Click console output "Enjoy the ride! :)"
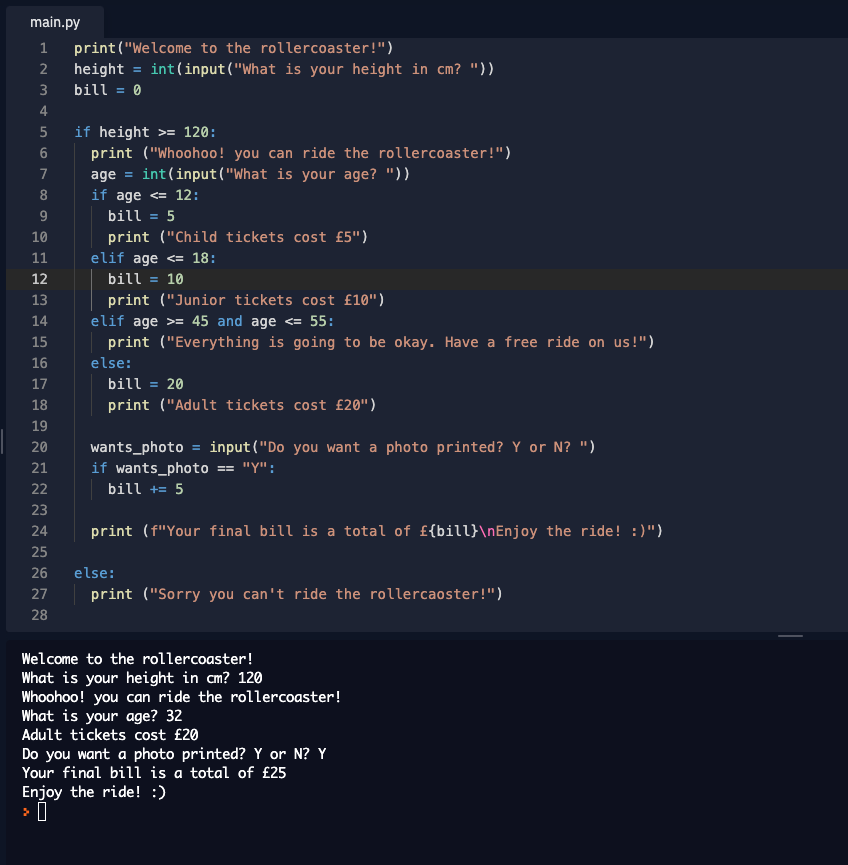Image resolution: width=848 pixels, height=865 pixels. coord(94,792)
